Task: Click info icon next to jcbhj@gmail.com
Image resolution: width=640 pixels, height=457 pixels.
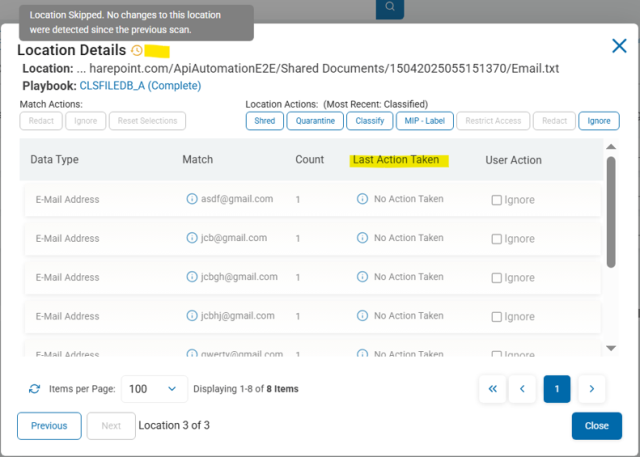Action: click(x=192, y=316)
